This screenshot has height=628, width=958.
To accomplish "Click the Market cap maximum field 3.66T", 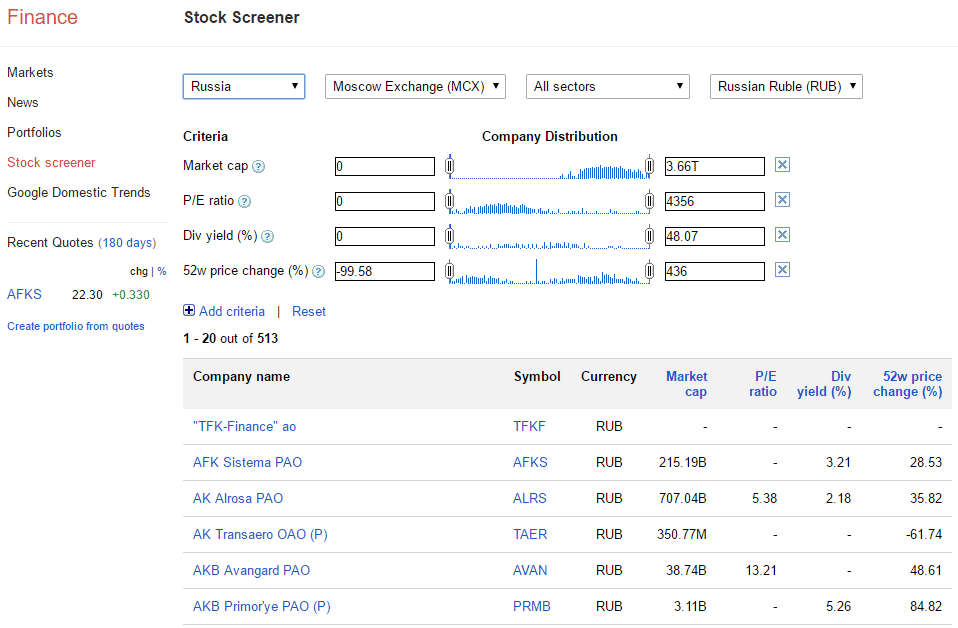I will tap(715, 166).
